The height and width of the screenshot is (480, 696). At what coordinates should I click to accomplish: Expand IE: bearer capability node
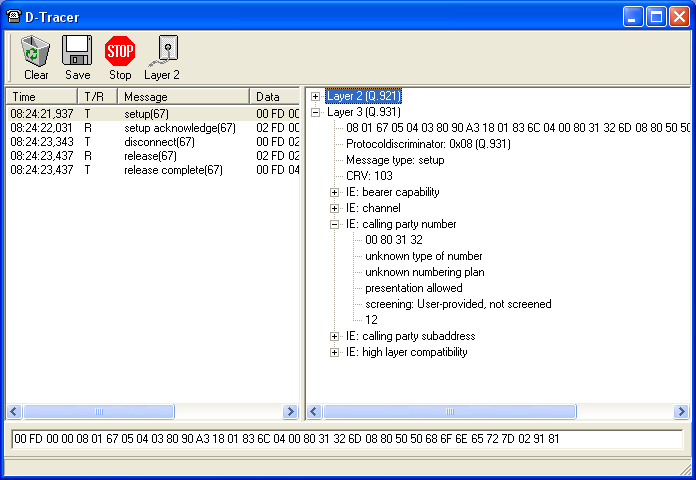pos(335,192)
